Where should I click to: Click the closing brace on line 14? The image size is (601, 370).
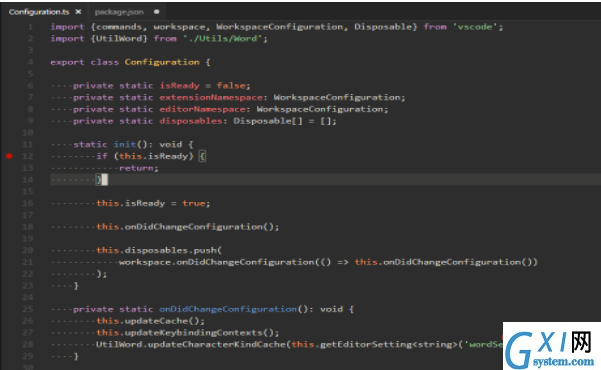coord(99,179)
